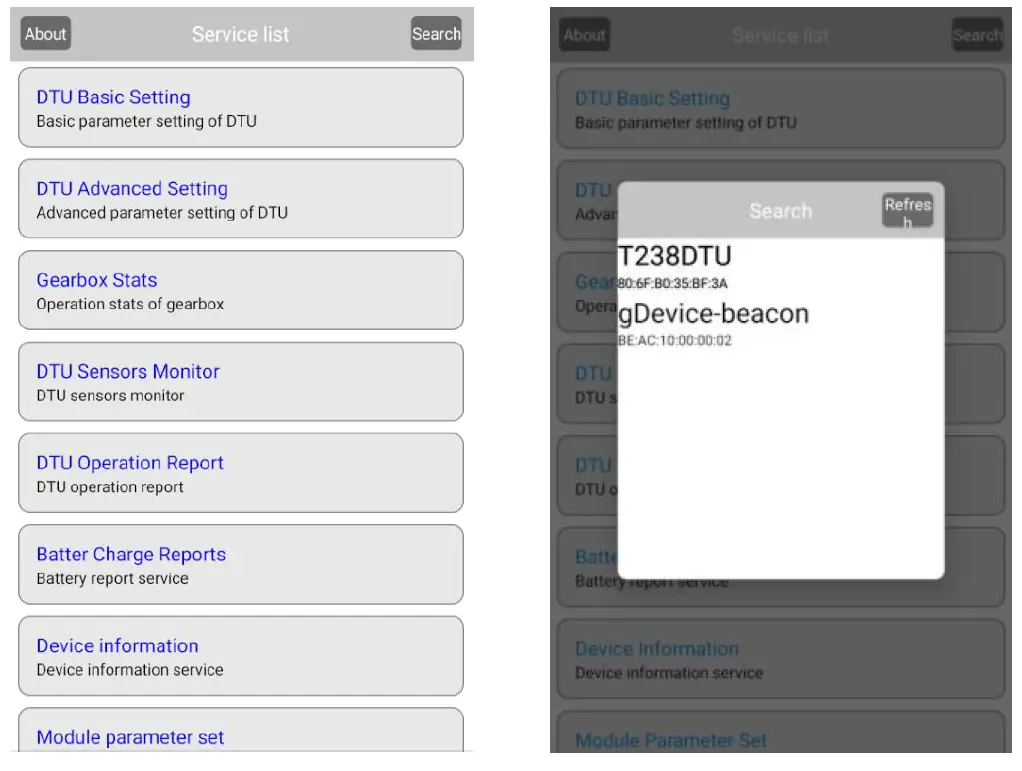Screen dimensions: 1022x771
Task: Open Device information service
Action: point(240,656)
